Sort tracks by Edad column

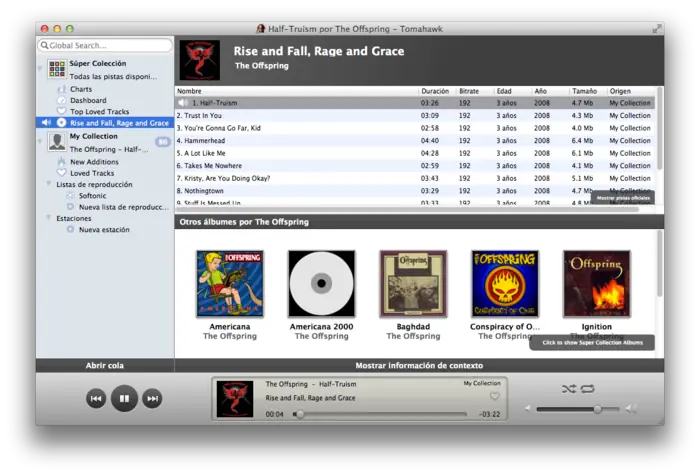pos(512,91)
